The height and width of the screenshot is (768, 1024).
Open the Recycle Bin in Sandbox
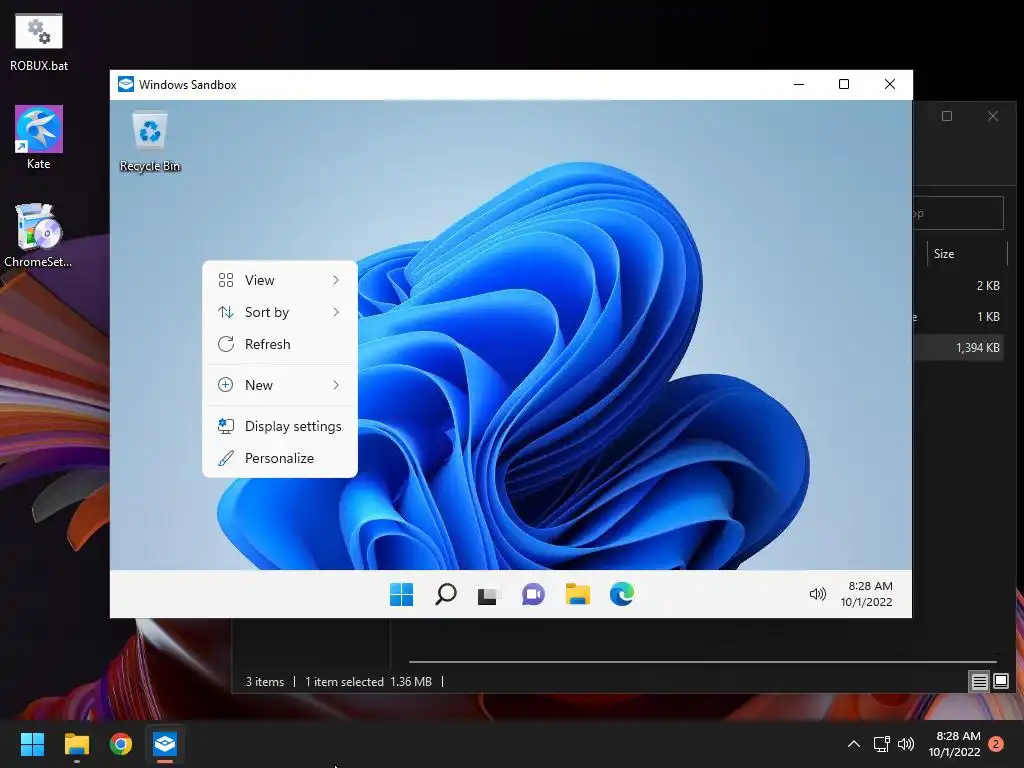(150, 141)
